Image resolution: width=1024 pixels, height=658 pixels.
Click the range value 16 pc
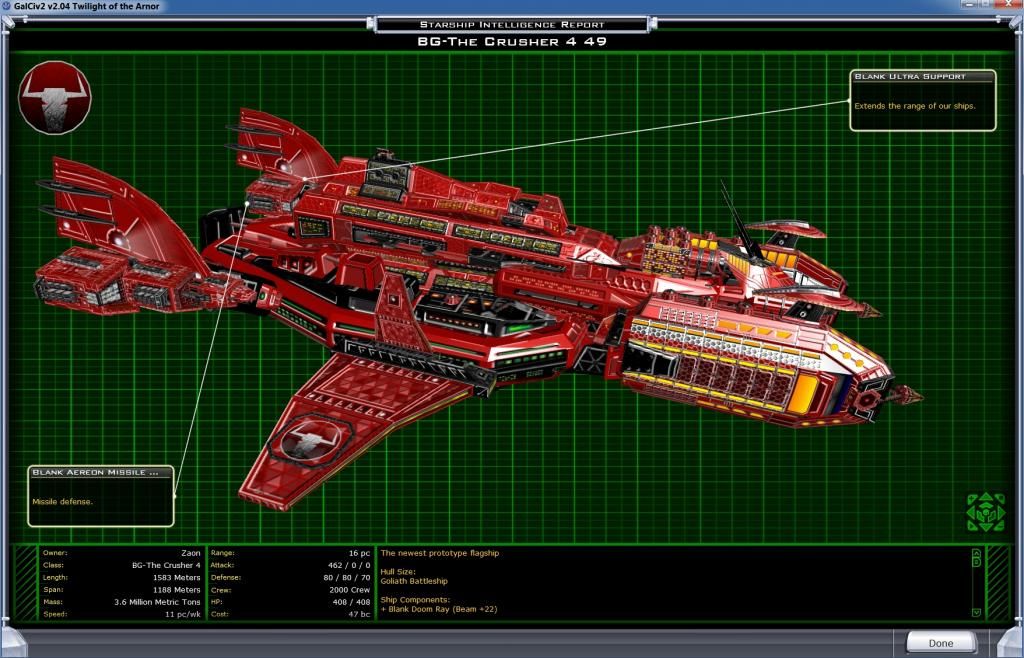[x=359, y=553]
